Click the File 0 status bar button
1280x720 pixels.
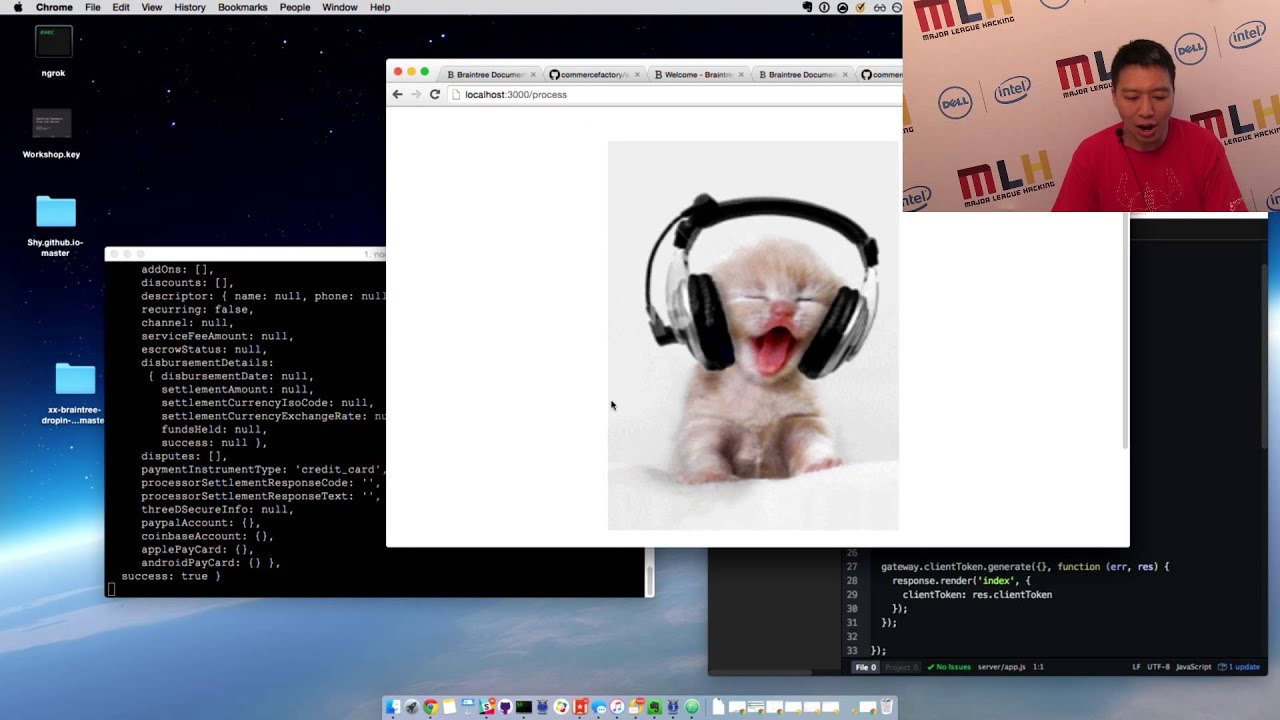[865, 667]
